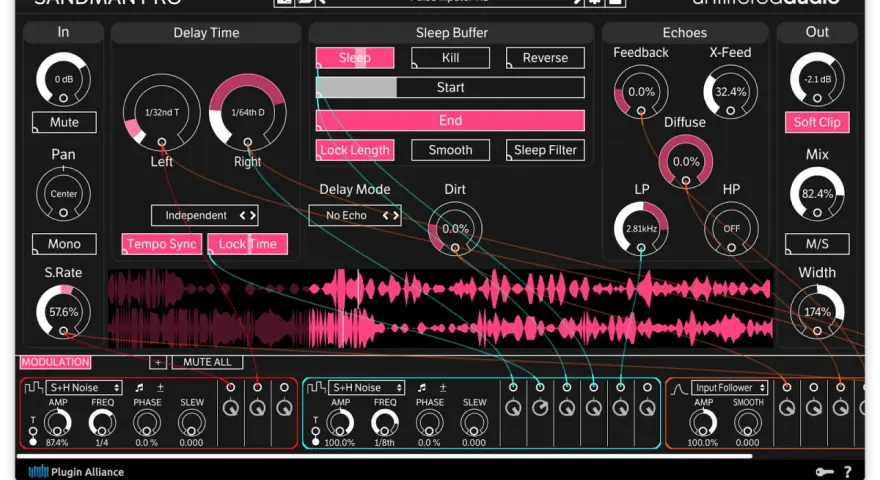This screenshot has width=880, height=480.
Task: Click the right arrow in Independent selector
Action: [253, 215]
